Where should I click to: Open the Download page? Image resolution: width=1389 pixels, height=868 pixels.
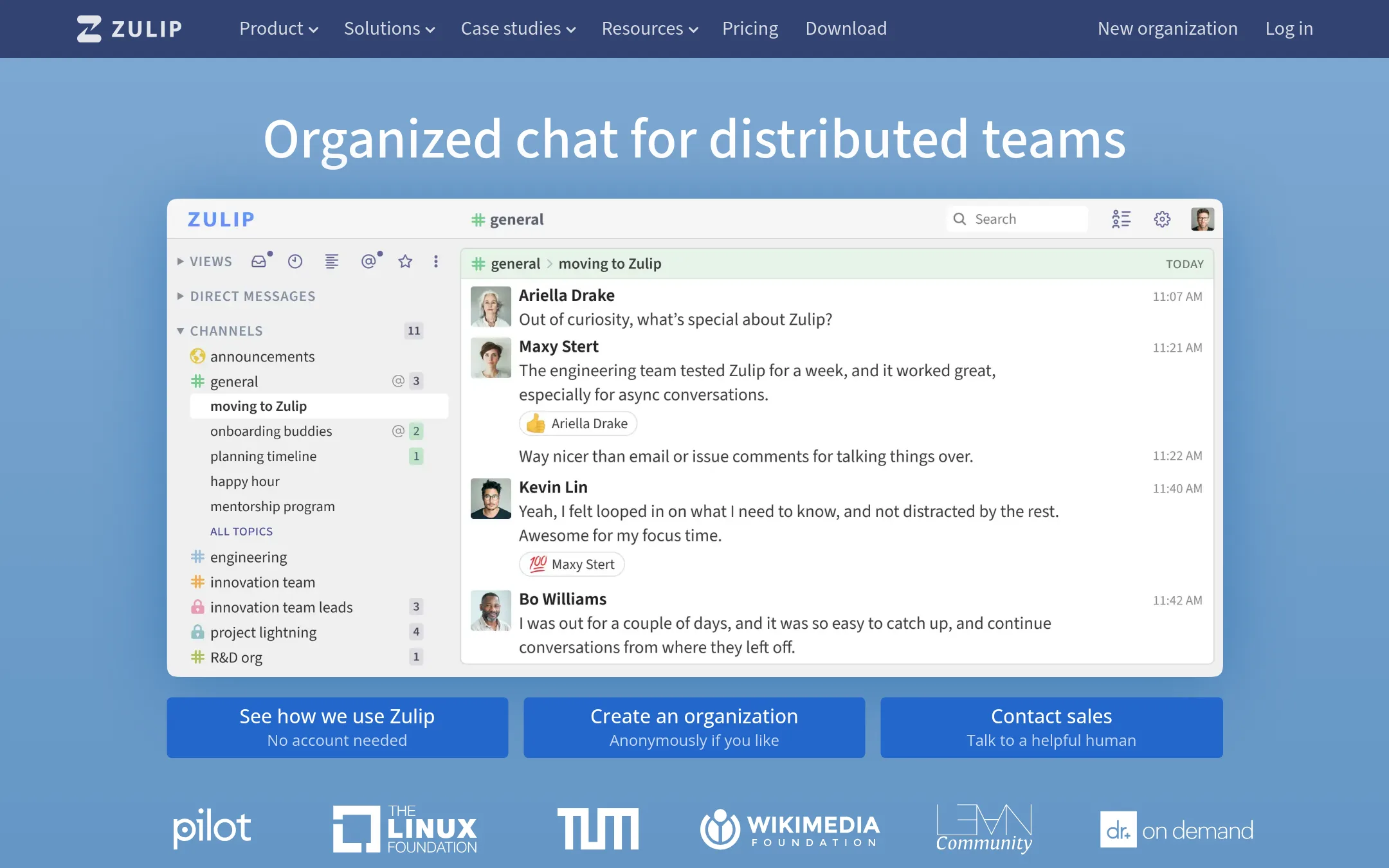click(846, 29)
